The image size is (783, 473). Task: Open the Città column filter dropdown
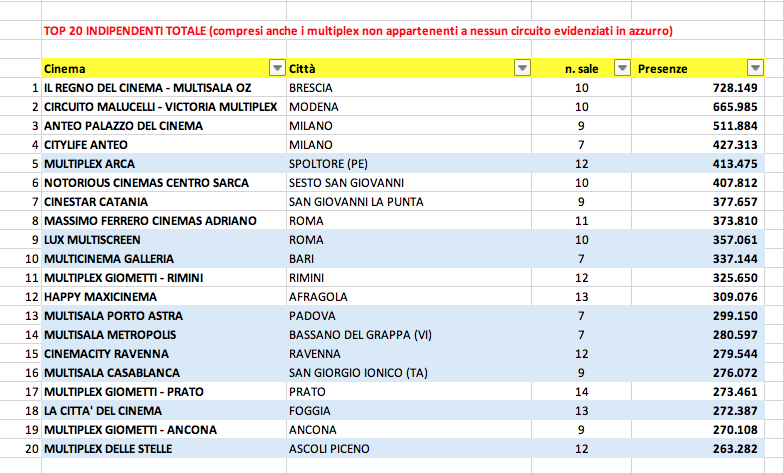[522, 67]
